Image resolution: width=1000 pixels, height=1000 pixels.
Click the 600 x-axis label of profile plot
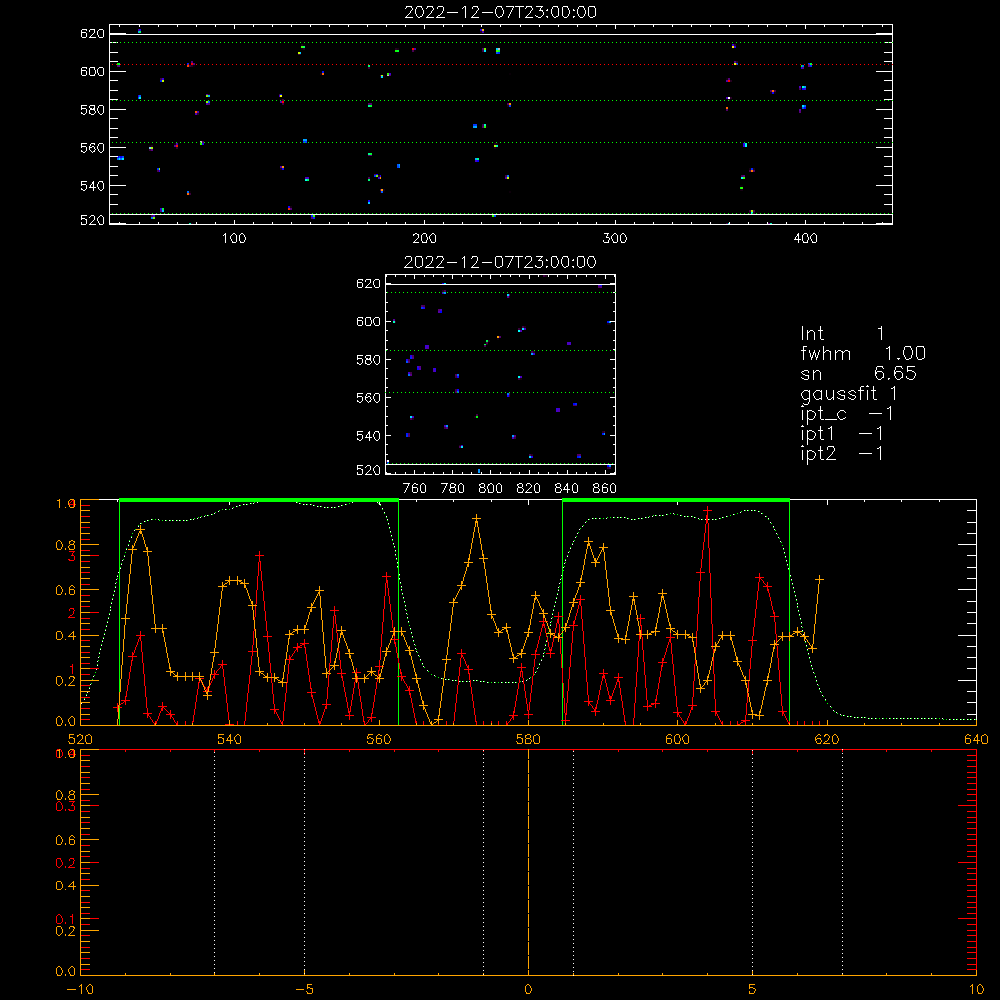(677, 739)
